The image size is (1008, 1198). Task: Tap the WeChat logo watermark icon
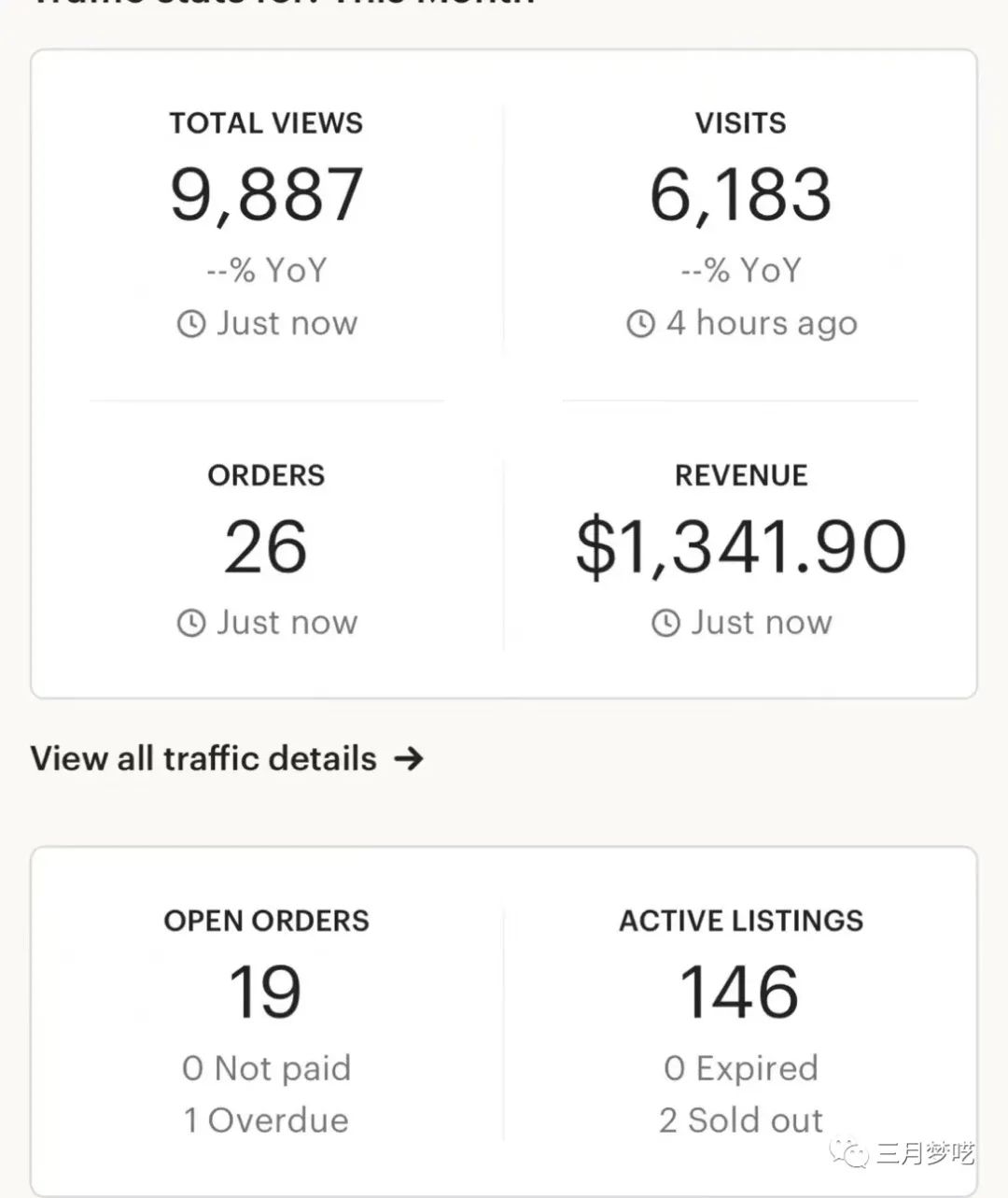point(851,1152)
